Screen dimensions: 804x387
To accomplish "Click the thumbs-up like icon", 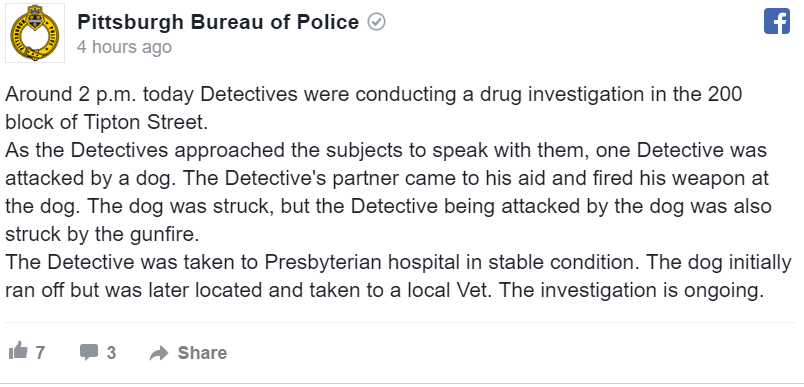I will (x=18, y=351).
